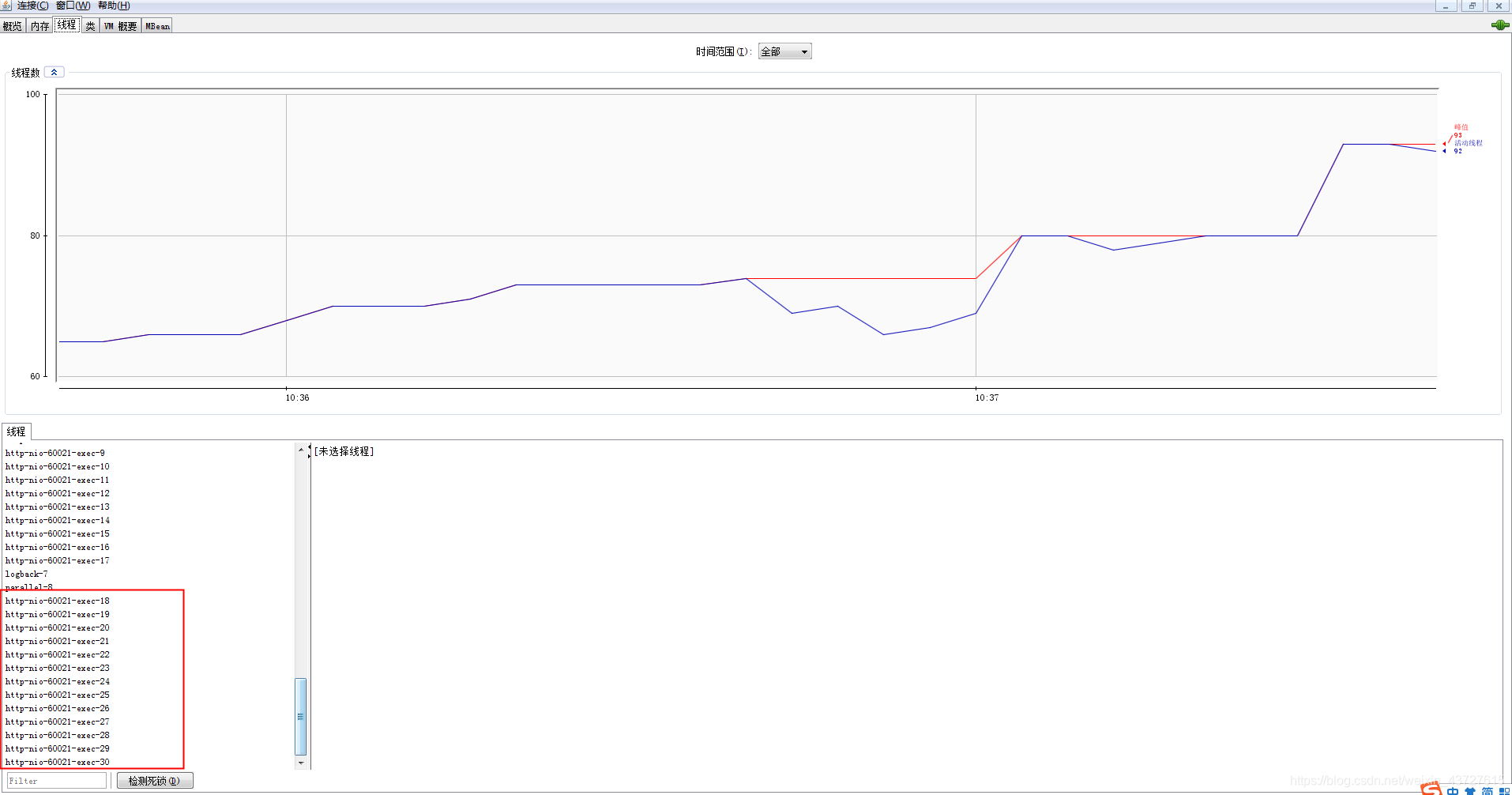Select thread http-nio-60021-exec-27
The height and width of the screenshot is (795, 1512).
point(58,722)
